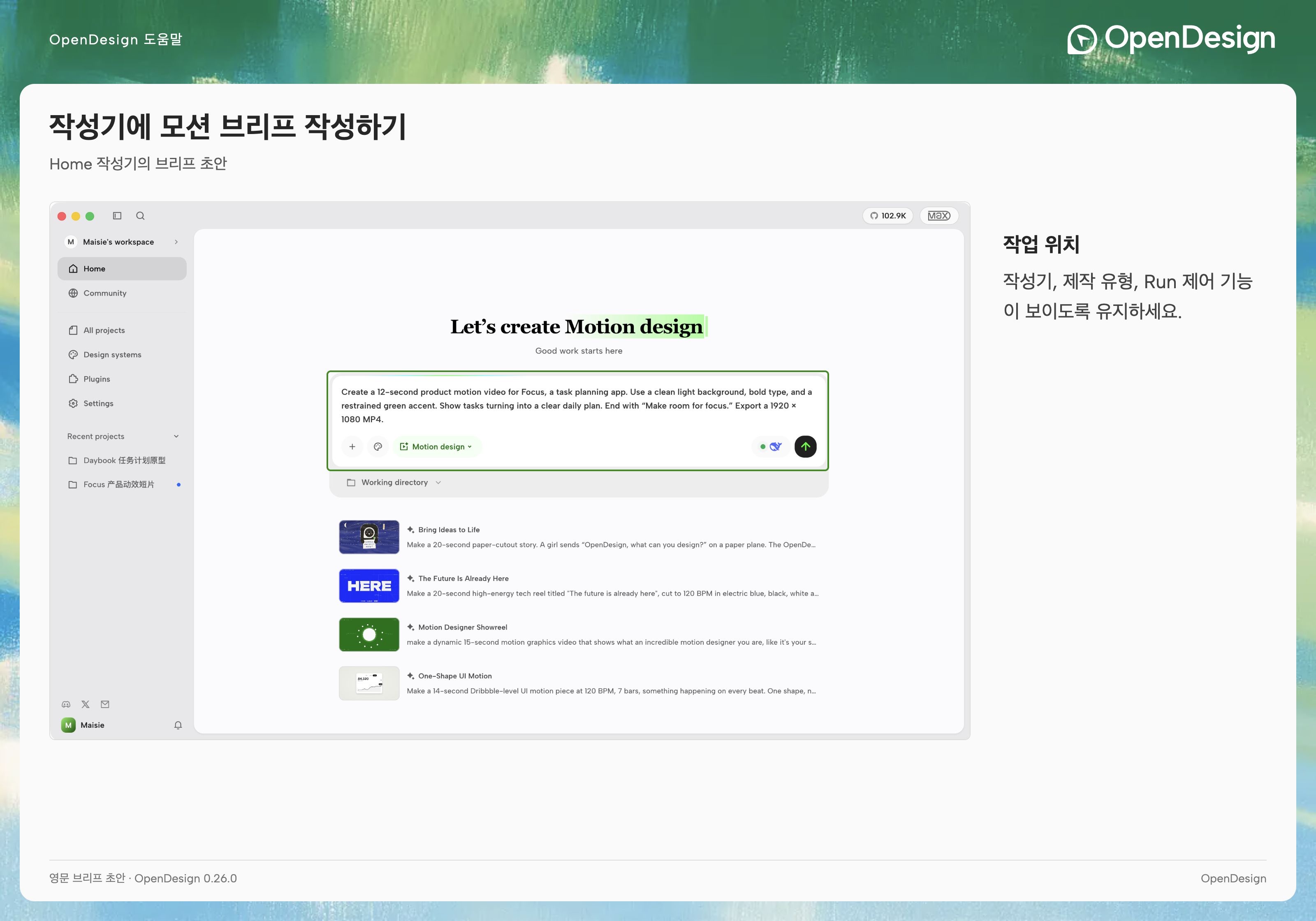Collapse the Recent projects section
This screenshot has width=1316, height=921.
tap(176, 436)
